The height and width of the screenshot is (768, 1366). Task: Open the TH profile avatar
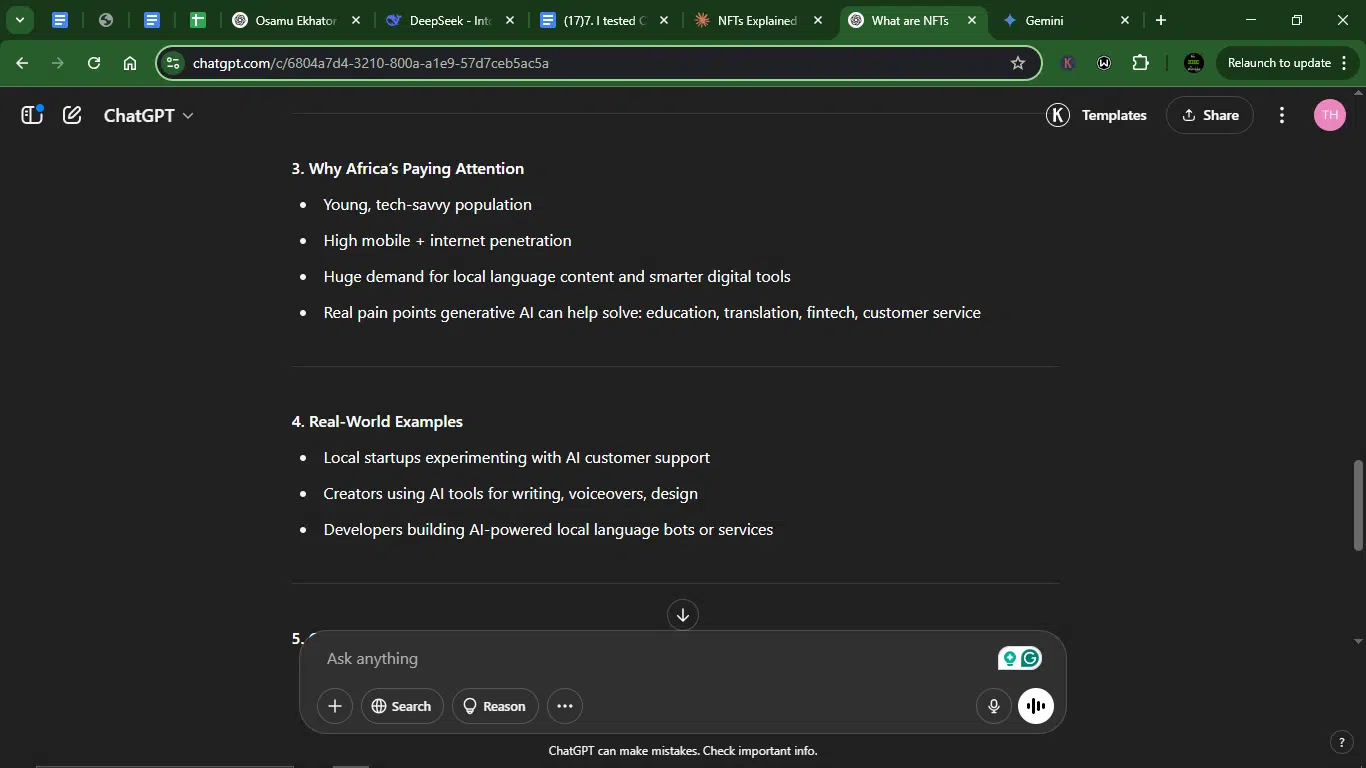coord(1329,115)
